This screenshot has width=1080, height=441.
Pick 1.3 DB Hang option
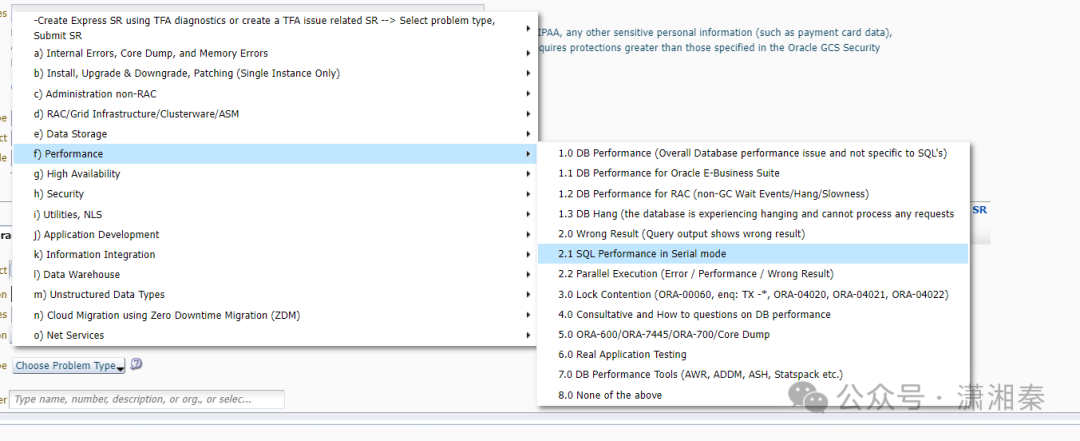pyautogui.click(x=755, y=214)
